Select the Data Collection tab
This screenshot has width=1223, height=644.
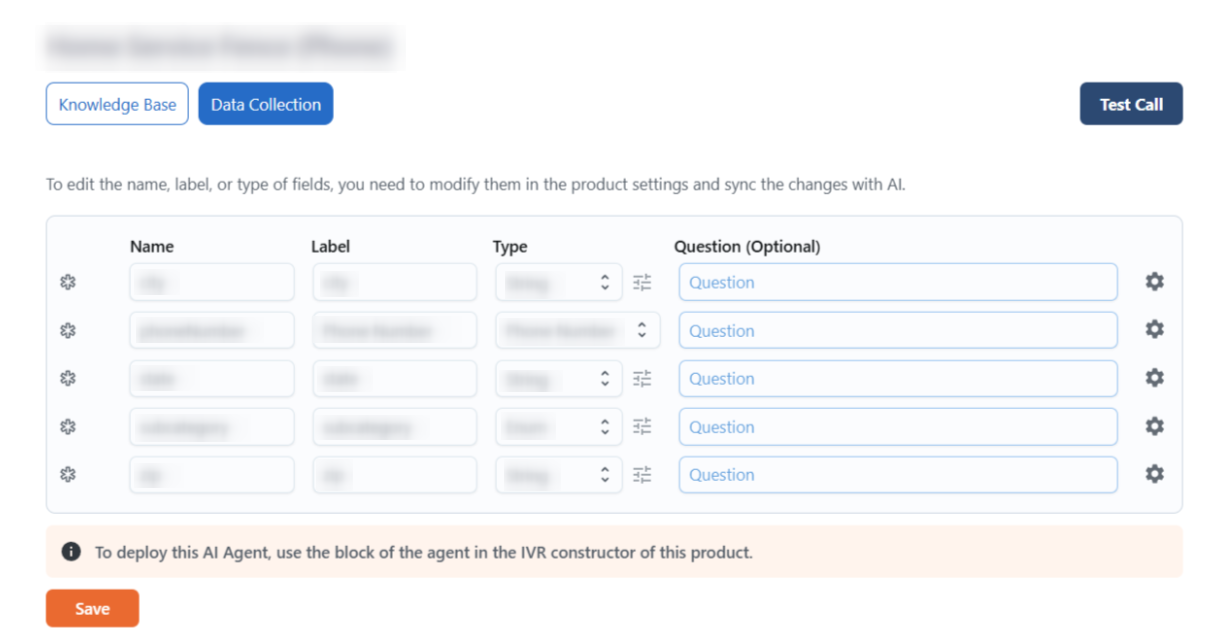(266, 104)
